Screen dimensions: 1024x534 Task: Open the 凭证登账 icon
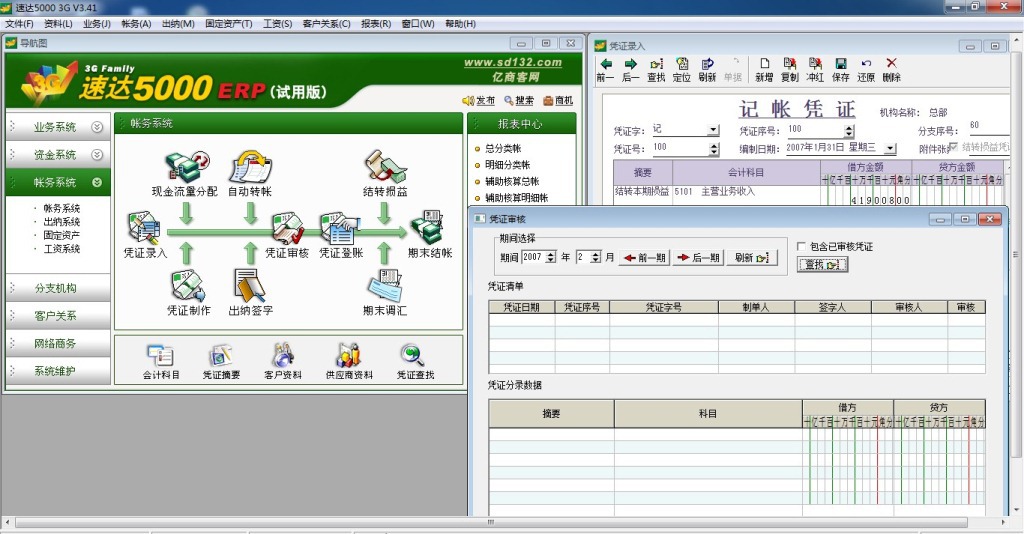point(340,228)
